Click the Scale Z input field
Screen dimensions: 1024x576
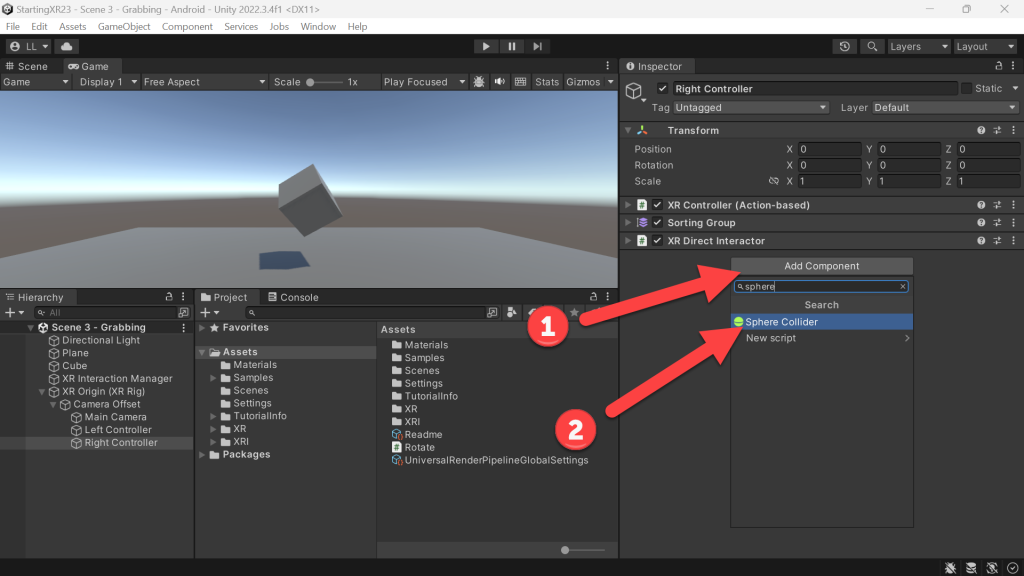coord(988,181)
